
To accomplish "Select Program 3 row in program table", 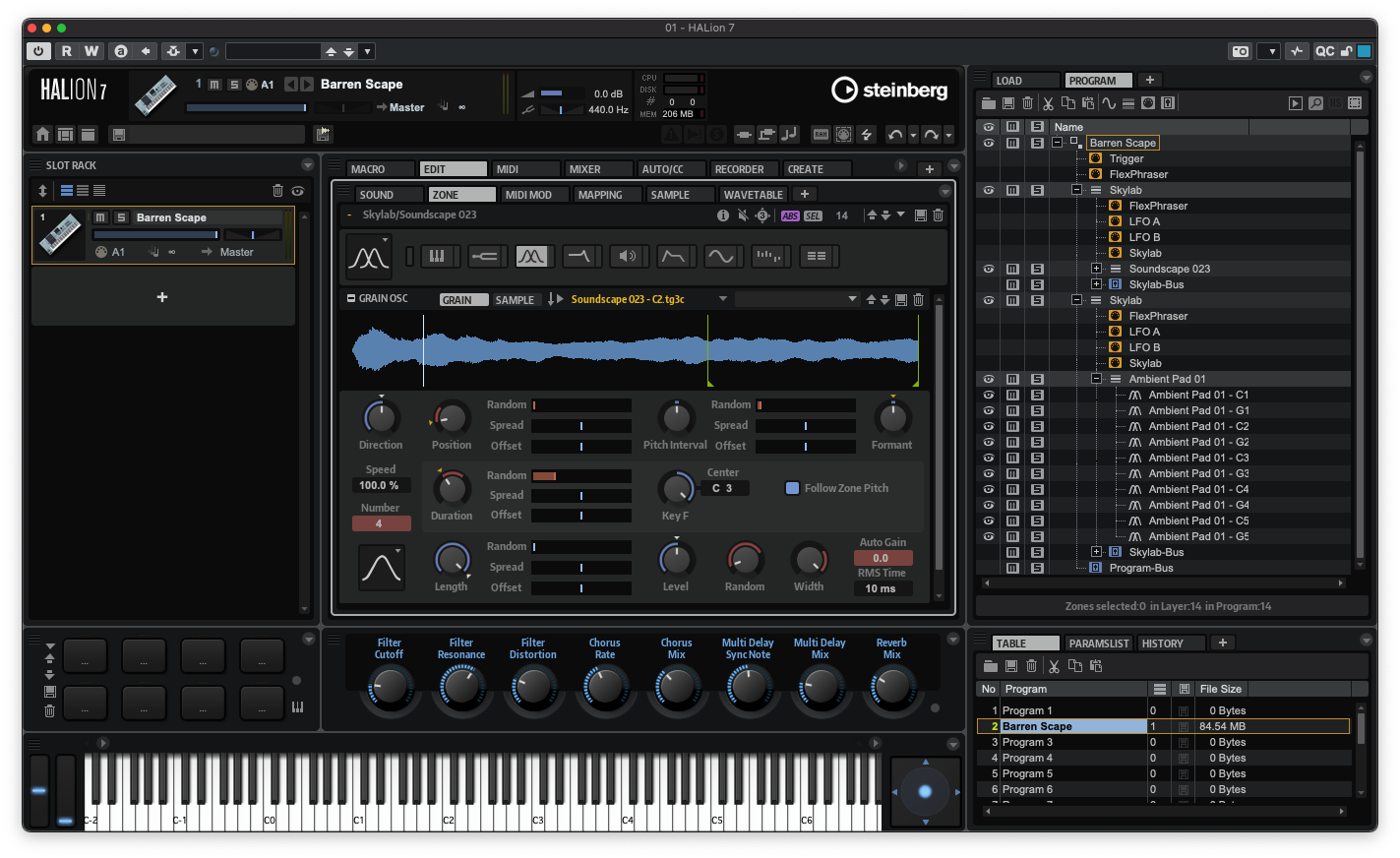I will (x=1163, y=742).
